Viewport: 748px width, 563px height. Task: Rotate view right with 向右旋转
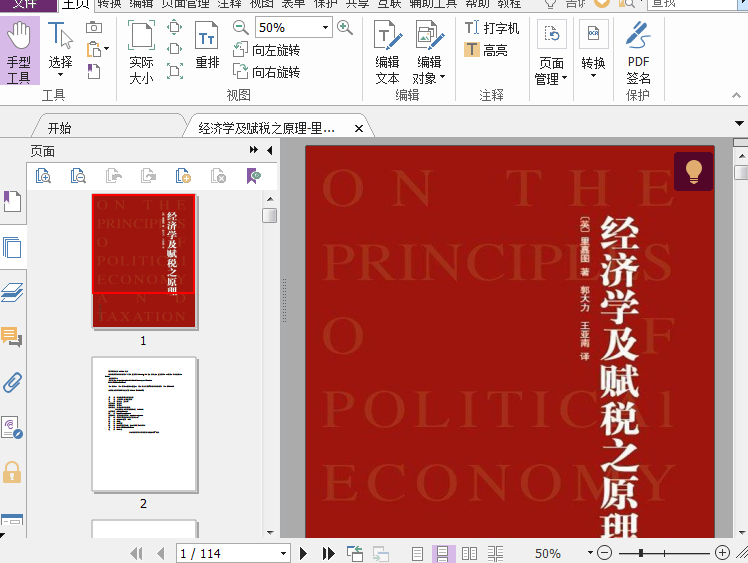click(x=266, y=72)
